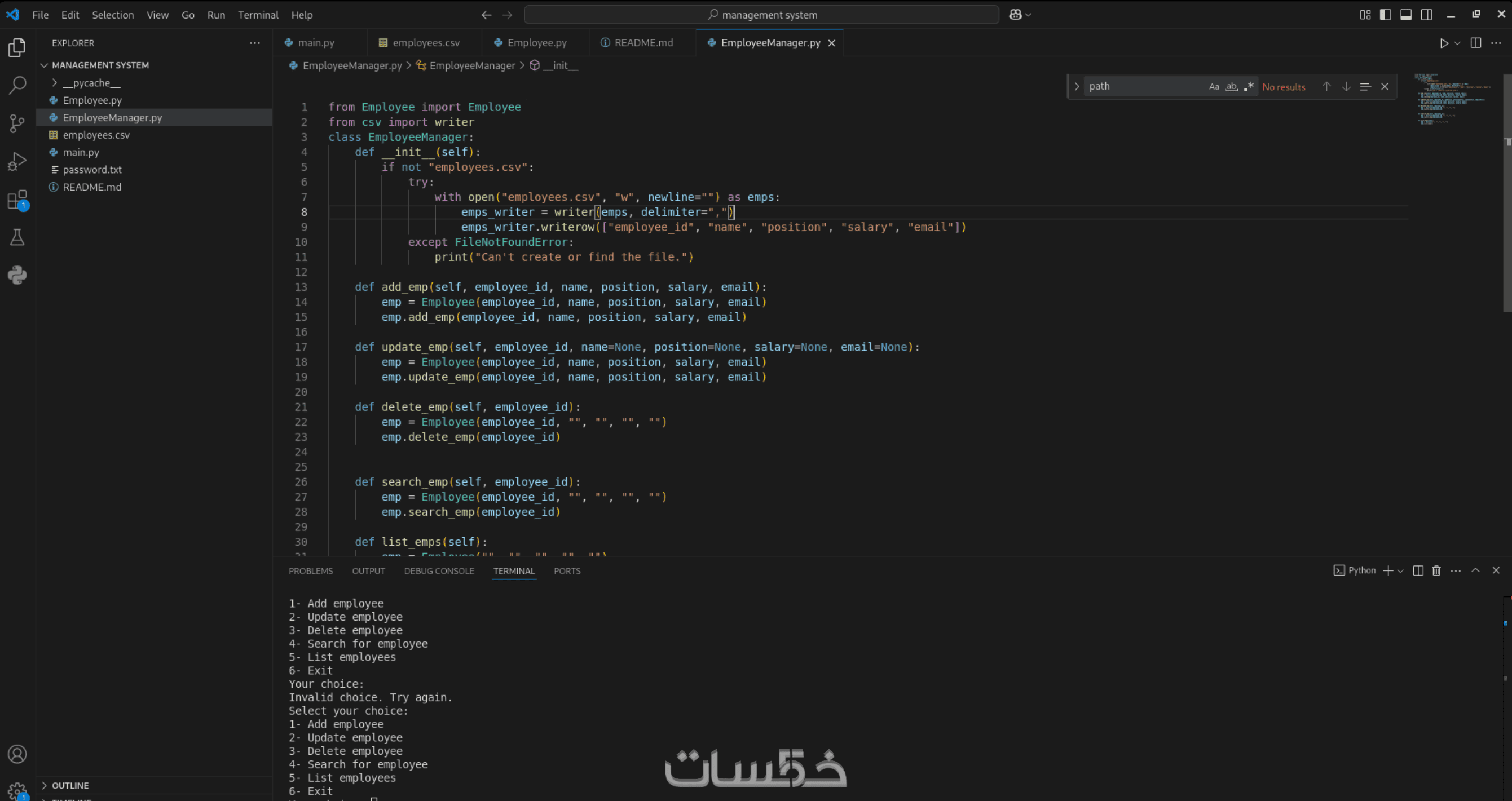Open Settings via the gear icon
The height and width of the screenshot is (801, 1512).
[x=17, y=791]
